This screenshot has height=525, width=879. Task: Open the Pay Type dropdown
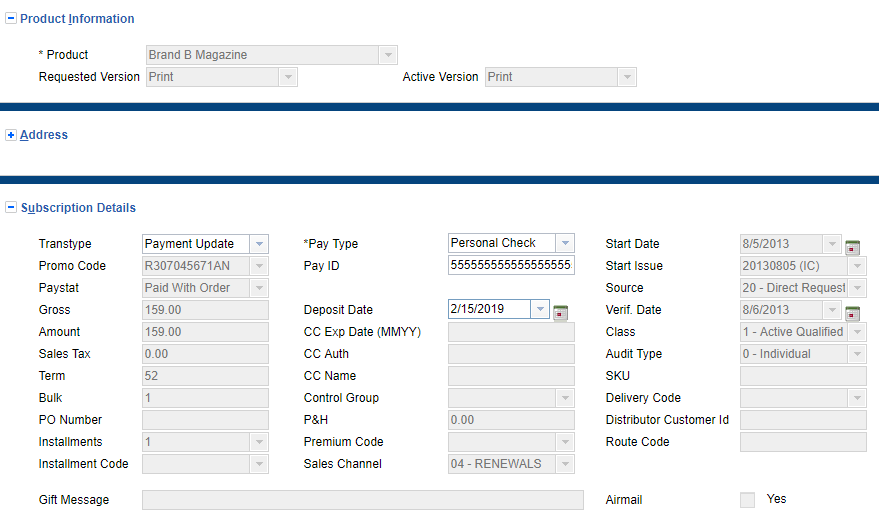[565, 243]
